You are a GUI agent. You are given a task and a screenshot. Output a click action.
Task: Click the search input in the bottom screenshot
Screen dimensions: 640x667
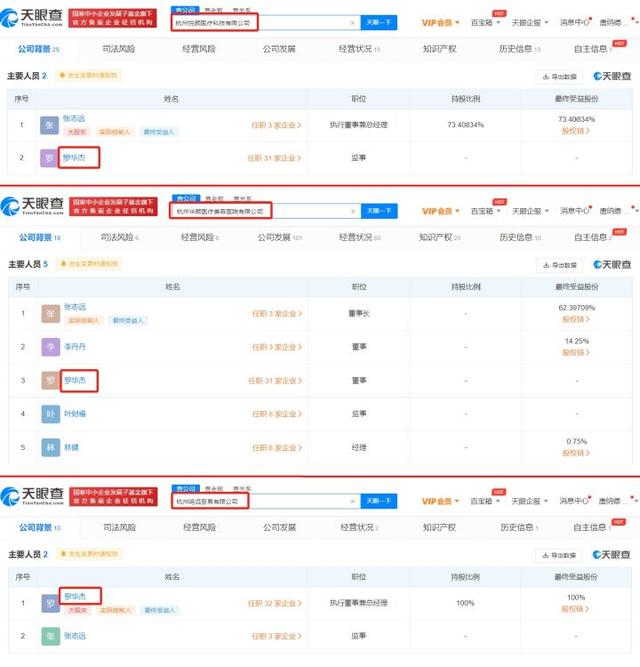point(266,501)
